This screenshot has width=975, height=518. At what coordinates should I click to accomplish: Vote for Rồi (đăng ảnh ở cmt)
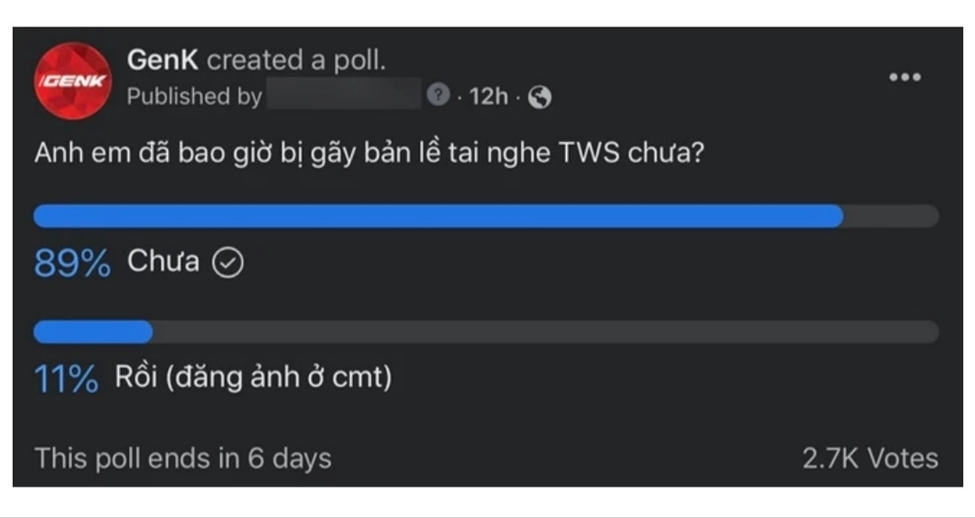pos(259,378)
